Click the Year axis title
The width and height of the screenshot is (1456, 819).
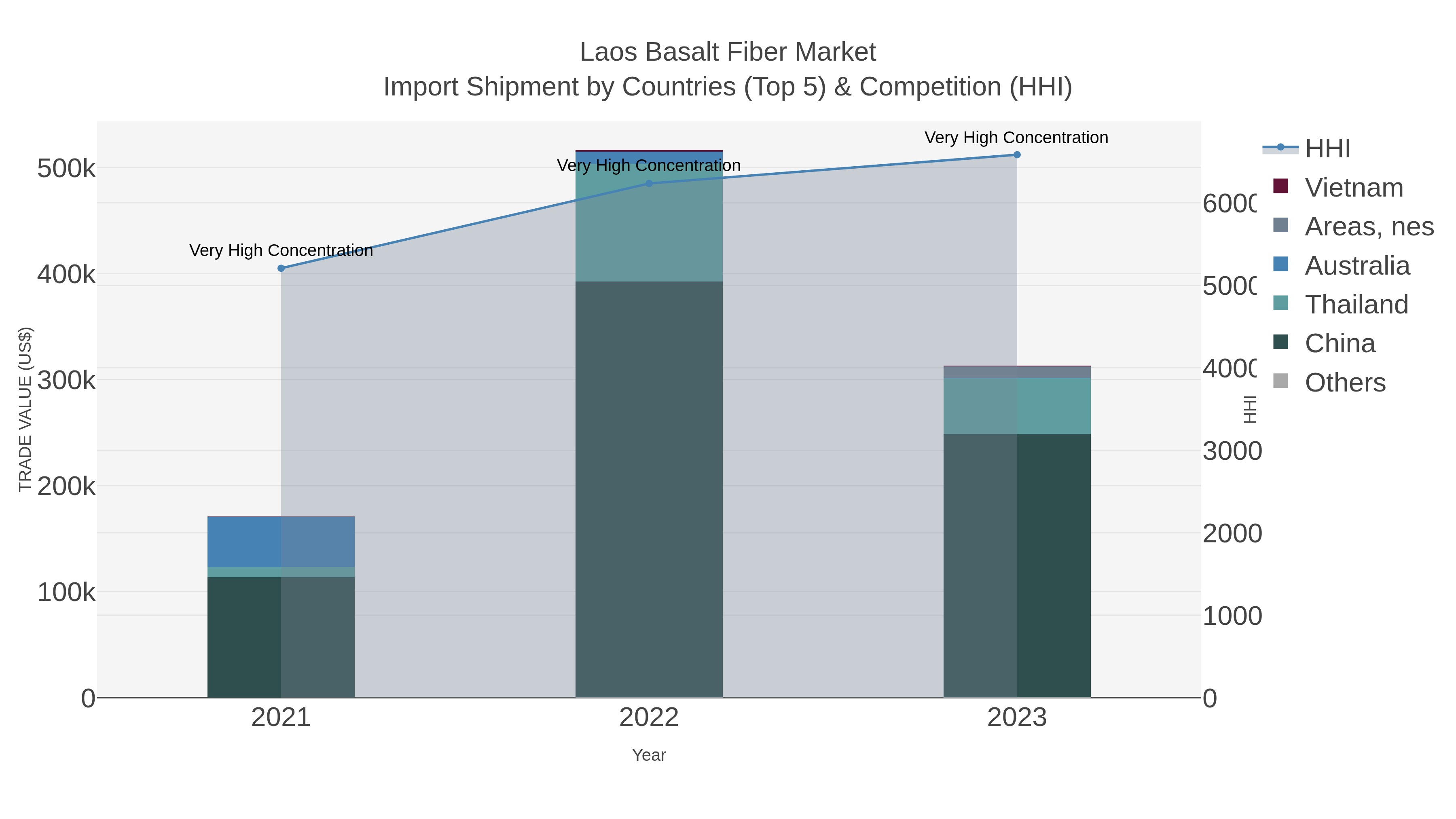[x=649, y=755]
